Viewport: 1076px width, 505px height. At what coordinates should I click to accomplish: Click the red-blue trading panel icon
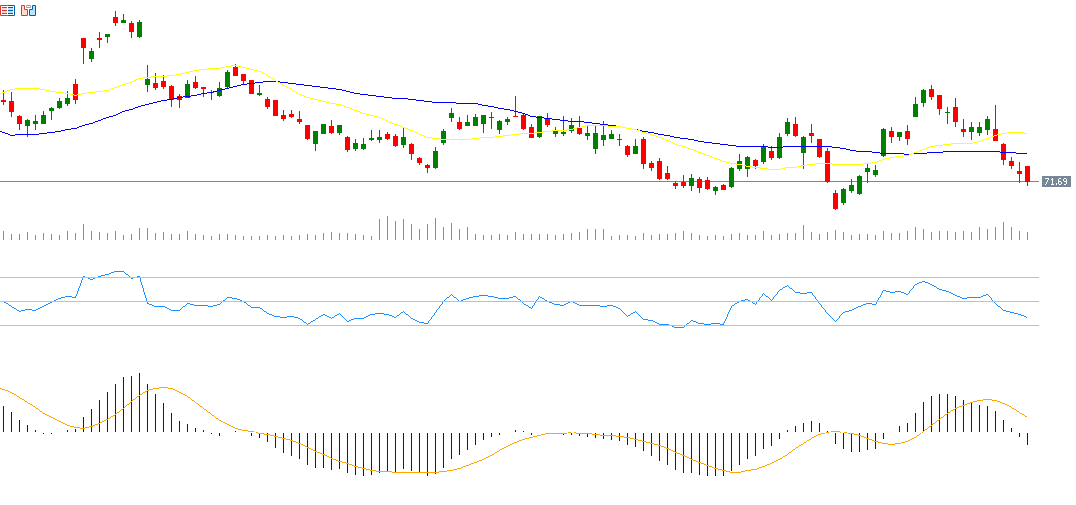coord(28,10)
